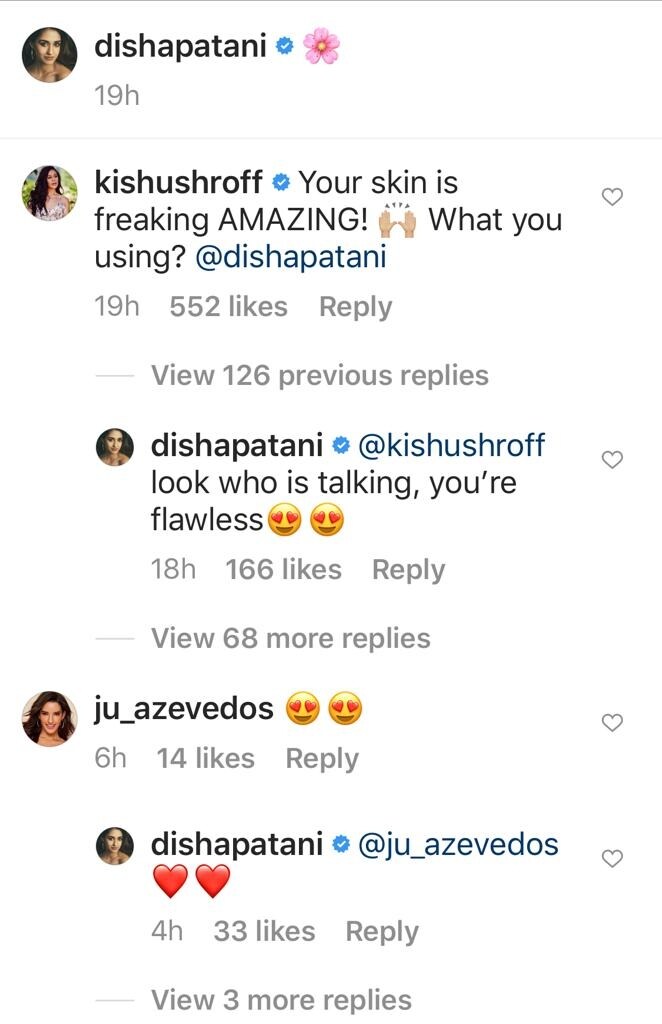Reply to ju_azevedos comment
The width and height of the screenshot is (662, 1024).
click(x=323, y=759)
